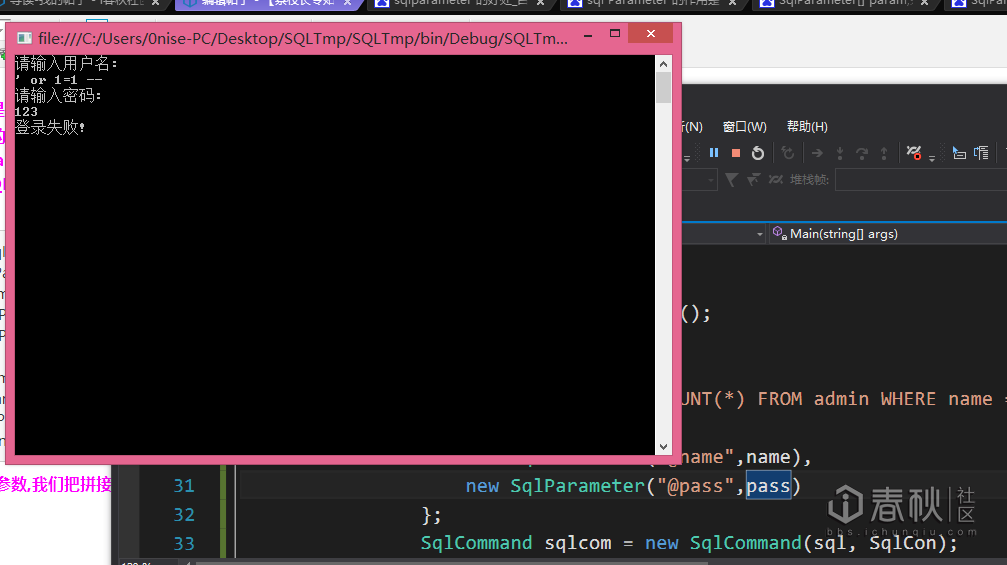This screenshot has height=565, width=1007.
Task: Click the }; closing brace on line 32
Action: point(432,515)
